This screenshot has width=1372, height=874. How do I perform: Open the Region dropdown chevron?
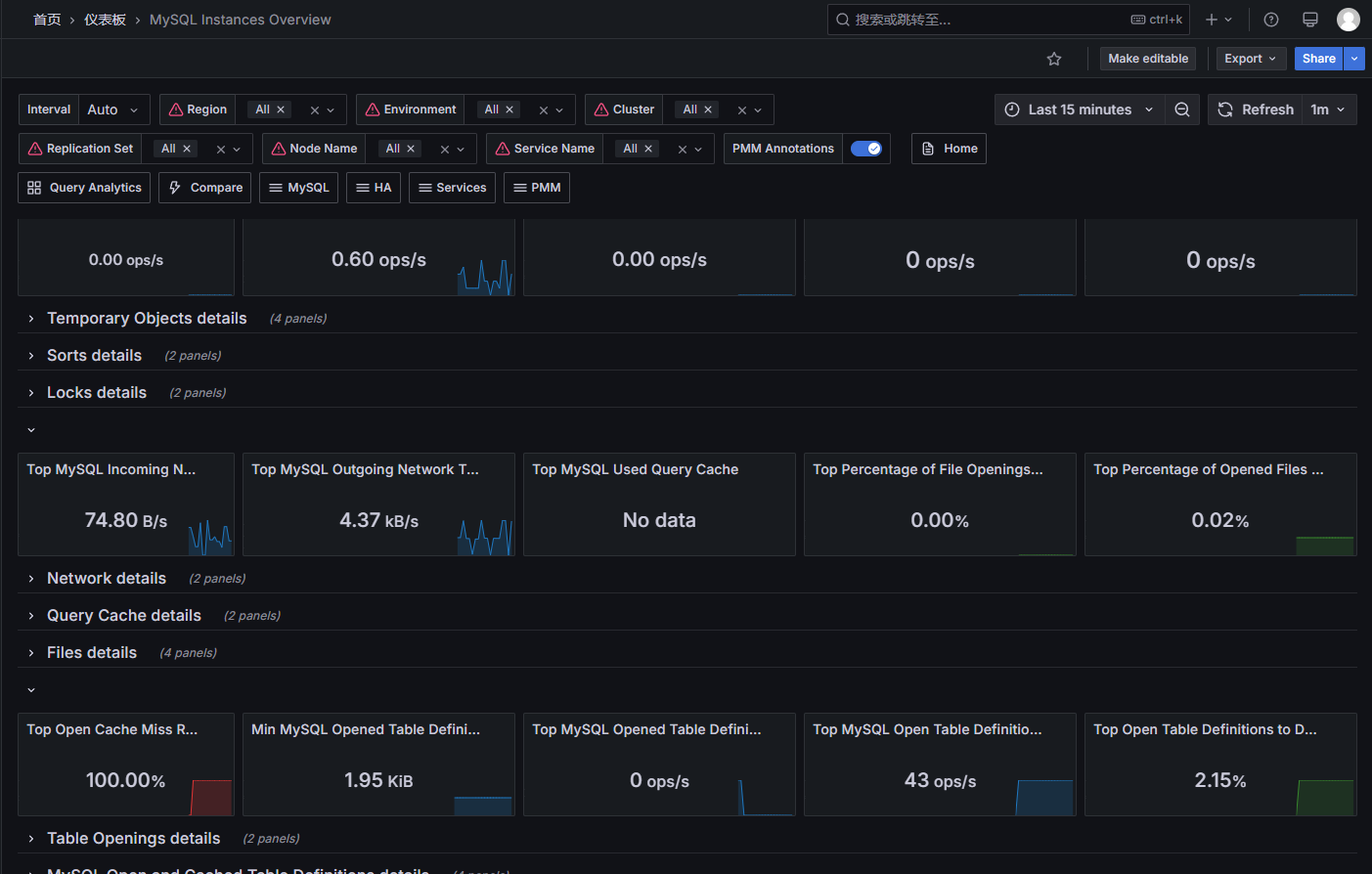pyautogui.click(x=331, y=110)
